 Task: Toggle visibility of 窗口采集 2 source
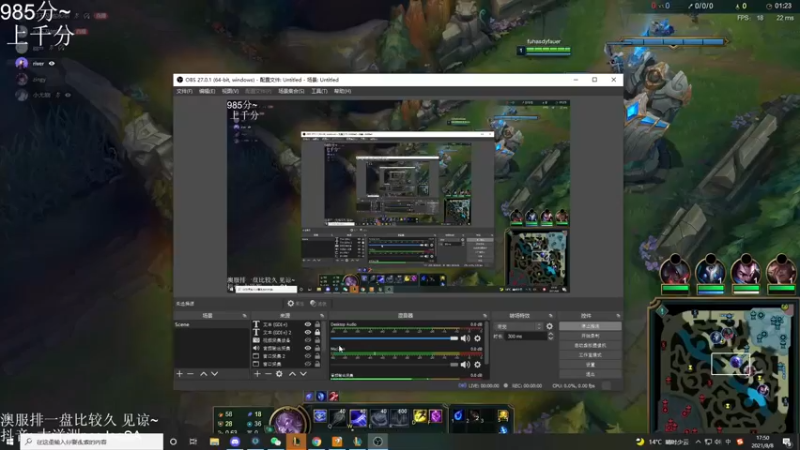coord(308,356)
